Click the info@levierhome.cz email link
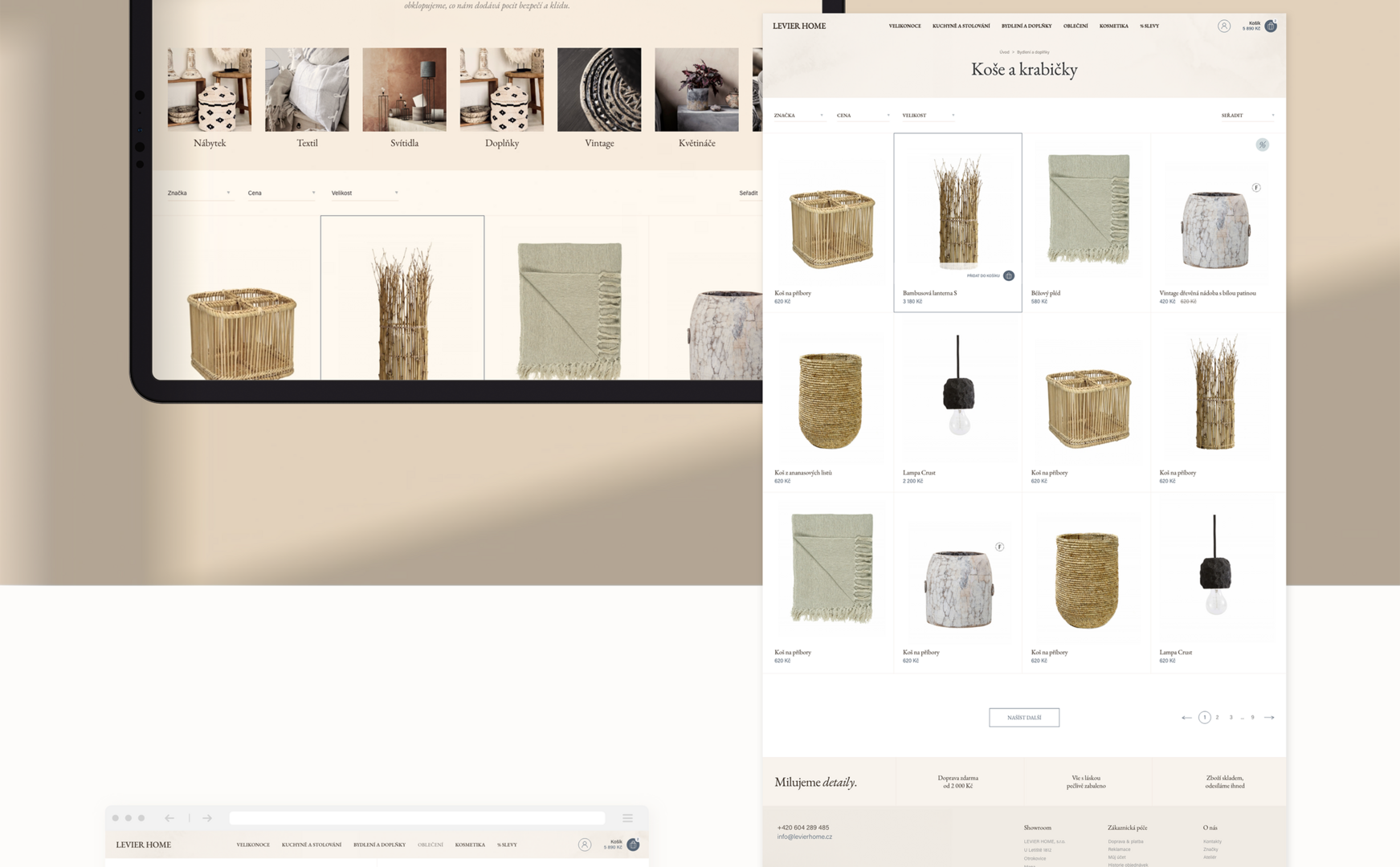This screenshot has height=867, width=1400. 804,836
